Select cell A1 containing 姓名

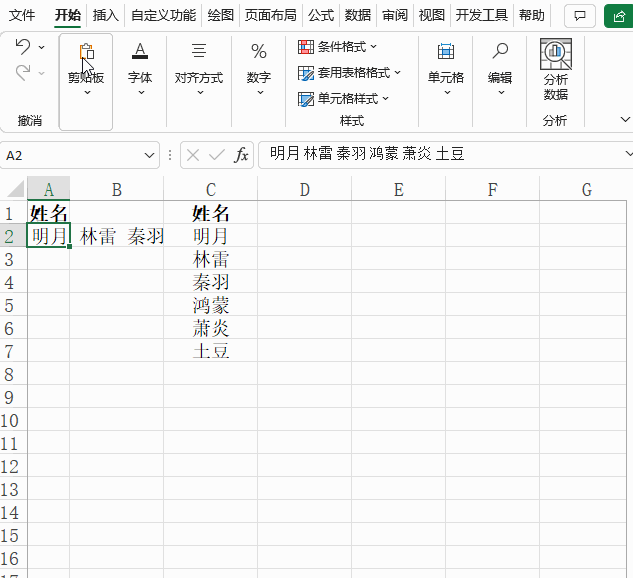(48, 212)
